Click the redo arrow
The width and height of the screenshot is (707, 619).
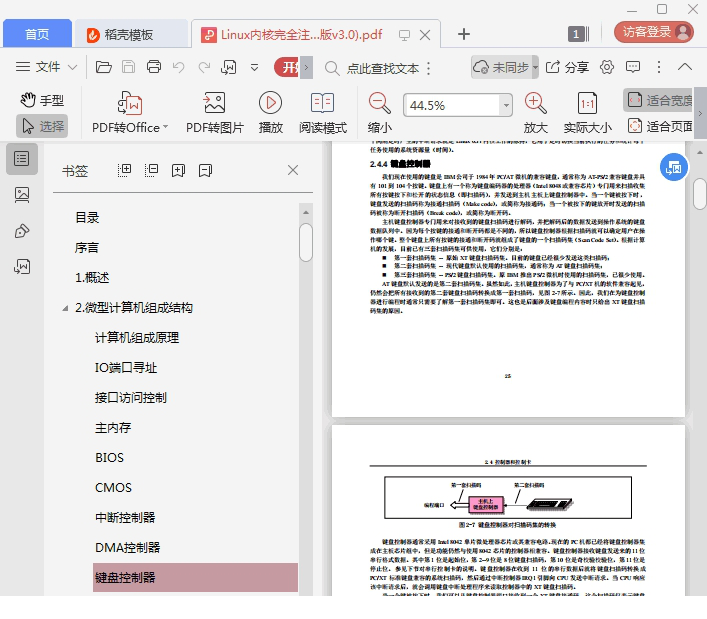tap(204, 67)
